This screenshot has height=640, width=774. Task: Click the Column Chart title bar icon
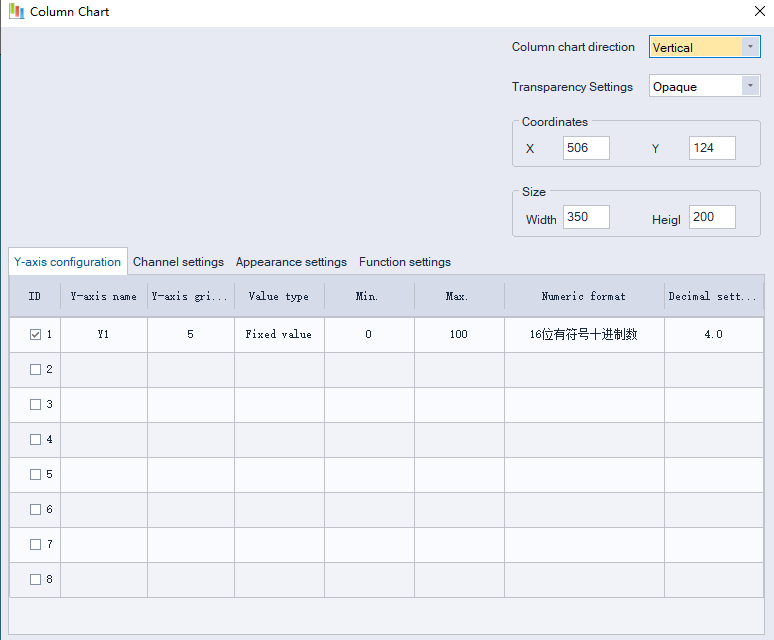point(17,11)
